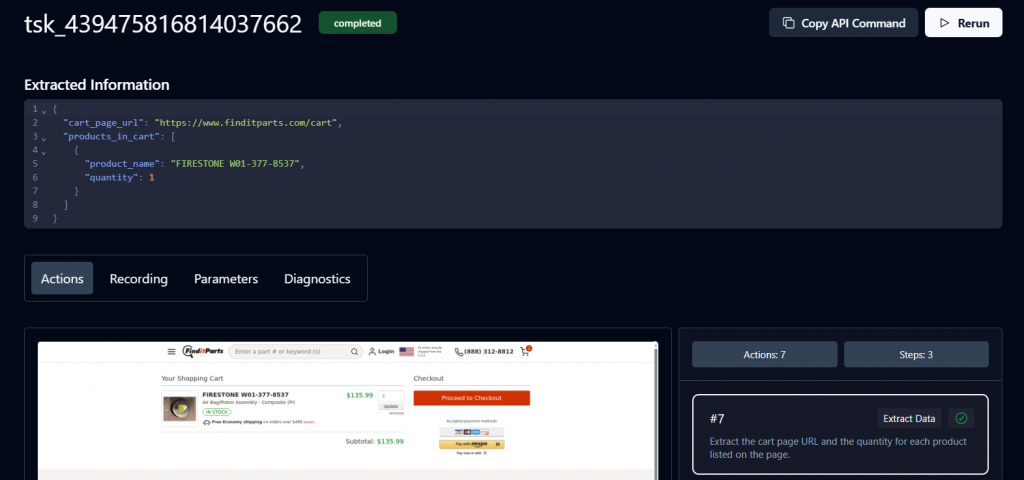Click the green checkmark on action #7

pos(961,418)
